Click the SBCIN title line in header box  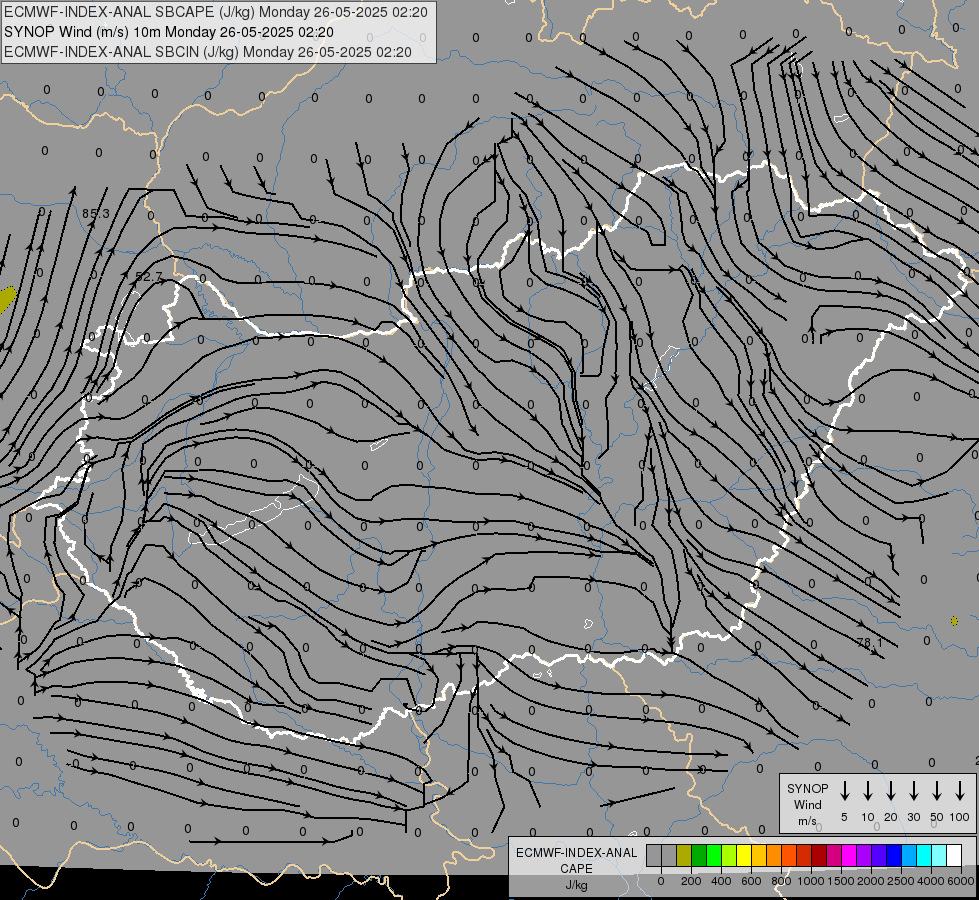(208, 52)
